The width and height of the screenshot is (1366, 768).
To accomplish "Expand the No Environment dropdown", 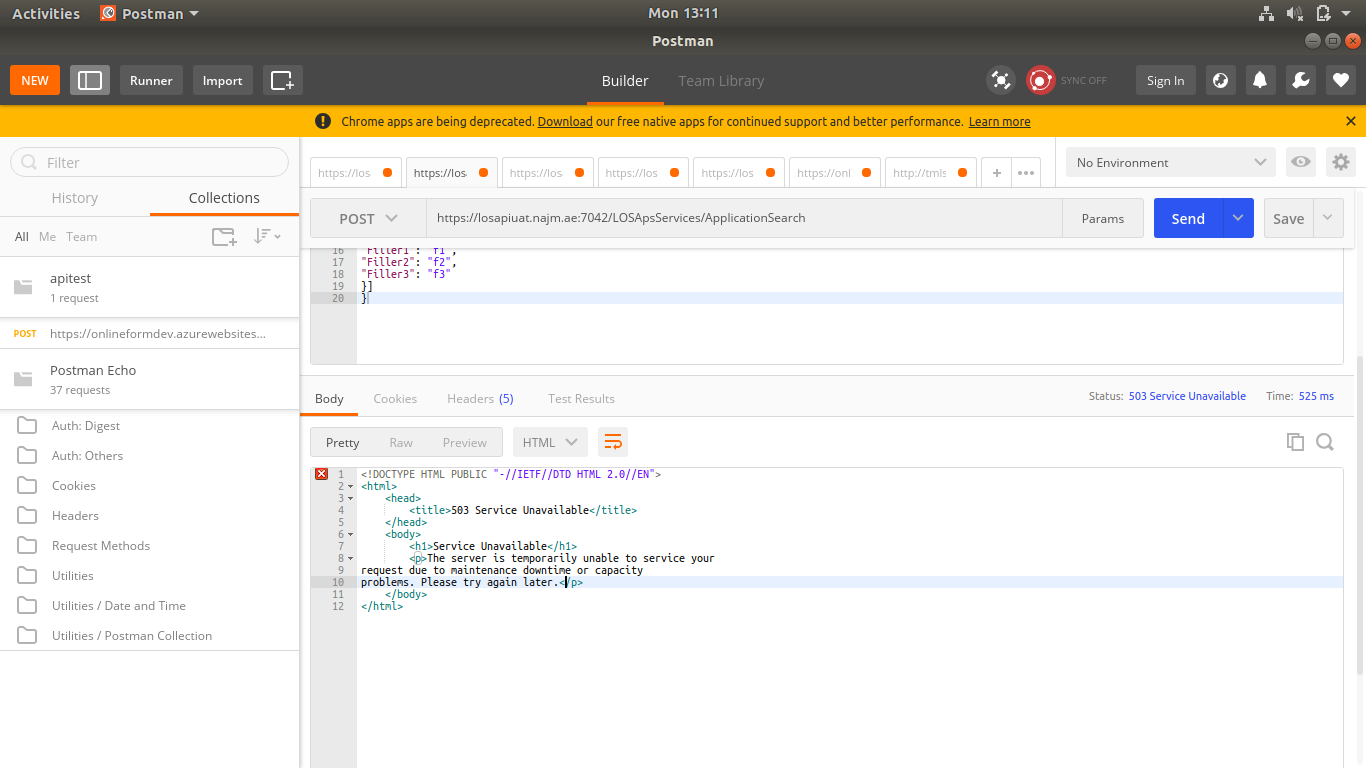I will (x=1170, y=162).
